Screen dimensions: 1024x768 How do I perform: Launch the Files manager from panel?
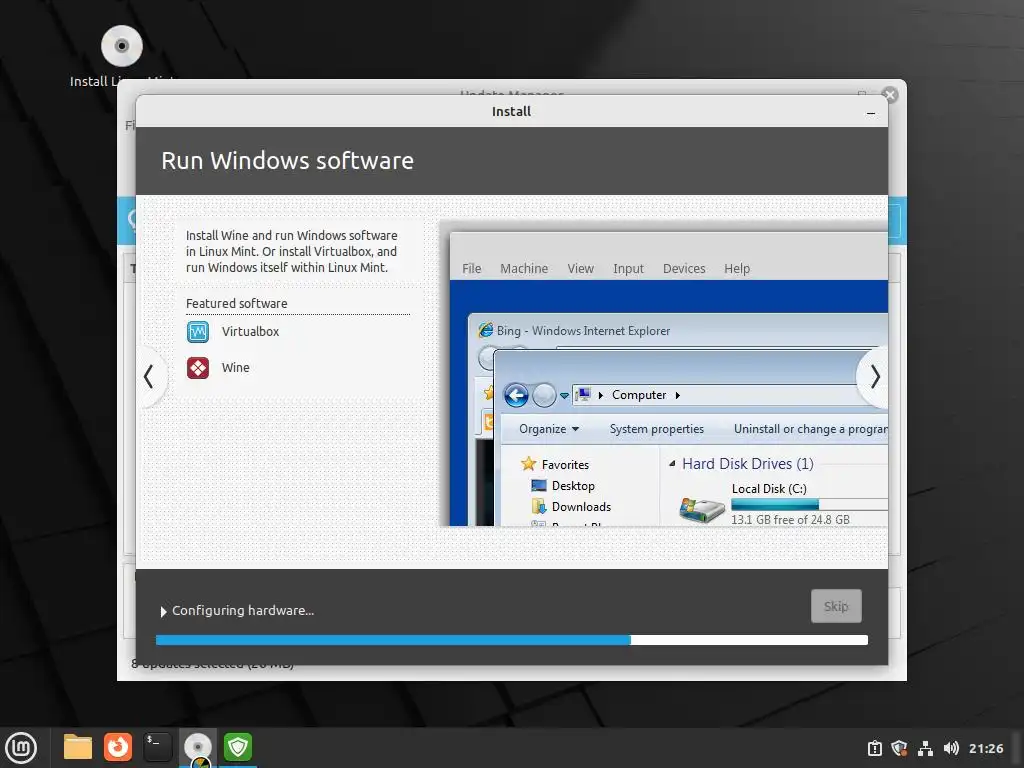[78, 746]
